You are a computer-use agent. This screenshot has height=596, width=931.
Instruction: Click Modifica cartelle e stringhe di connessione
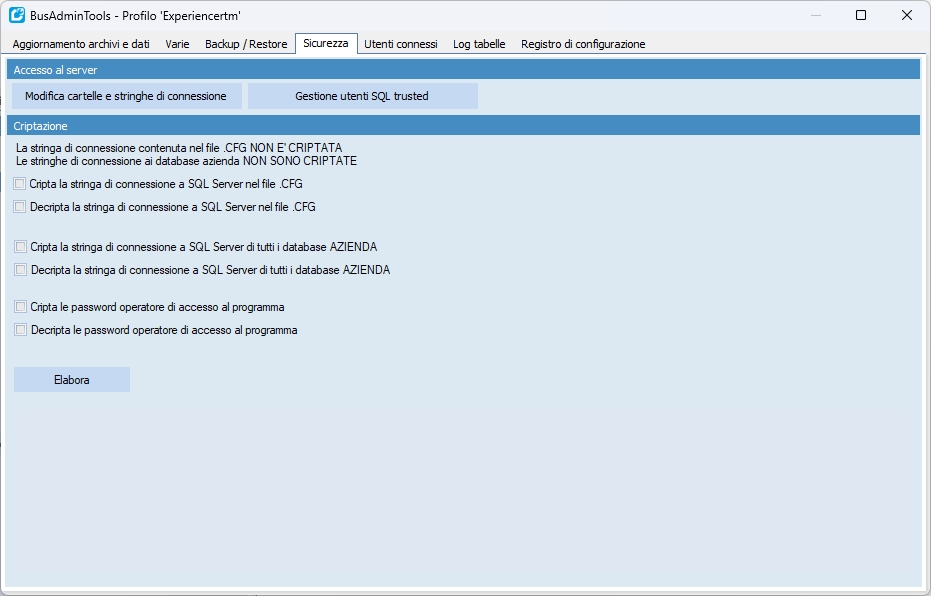coord(126,96)
